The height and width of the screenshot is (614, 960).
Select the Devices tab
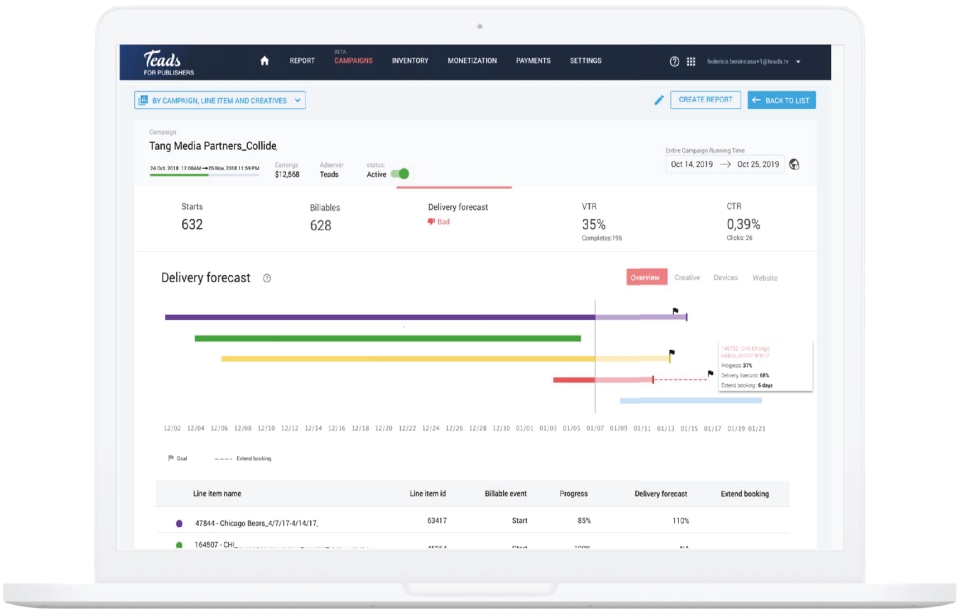(725, 278)
